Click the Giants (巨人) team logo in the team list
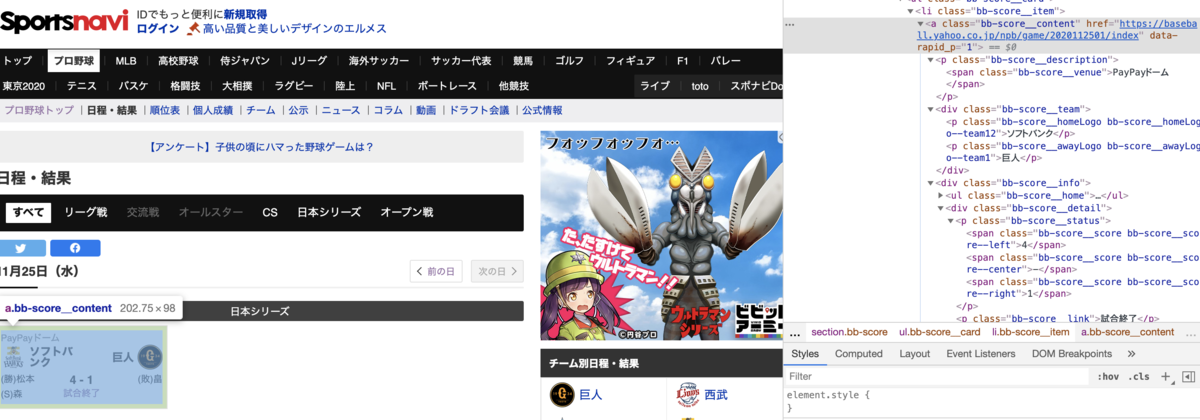The width and height of the screenshot is (1200, 420). (x=563, y=395)
